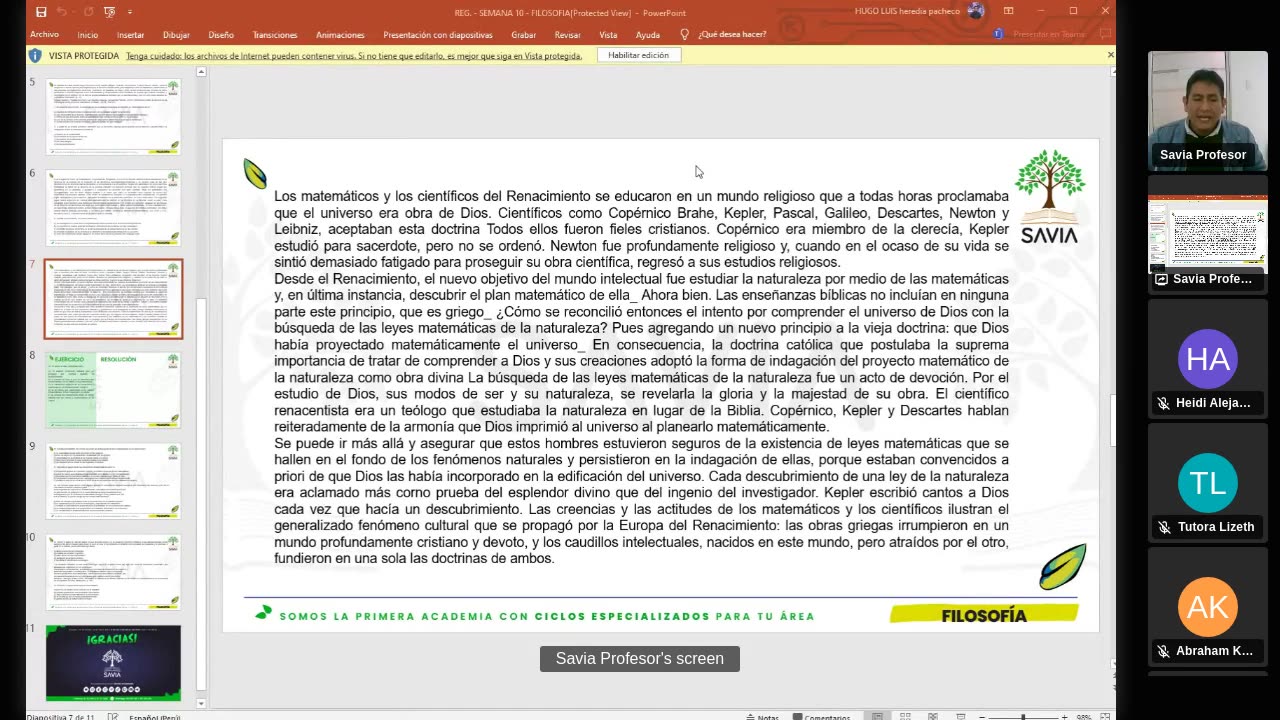Select slide 9 thumbnail
Viewport: 1280px width, 720px height.
pyautogui.click(x=113, y=481)
